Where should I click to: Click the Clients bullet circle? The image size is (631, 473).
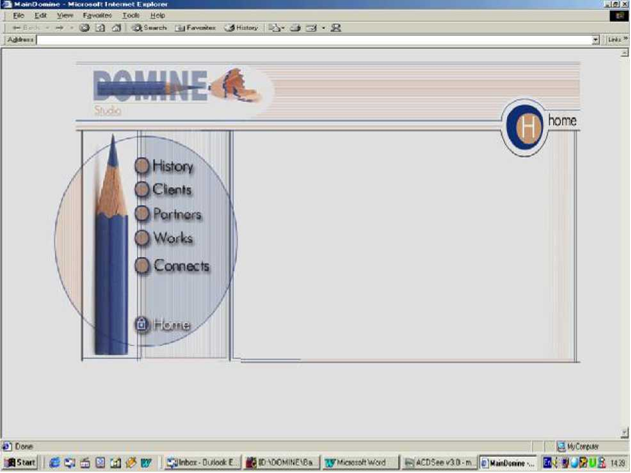142,189
